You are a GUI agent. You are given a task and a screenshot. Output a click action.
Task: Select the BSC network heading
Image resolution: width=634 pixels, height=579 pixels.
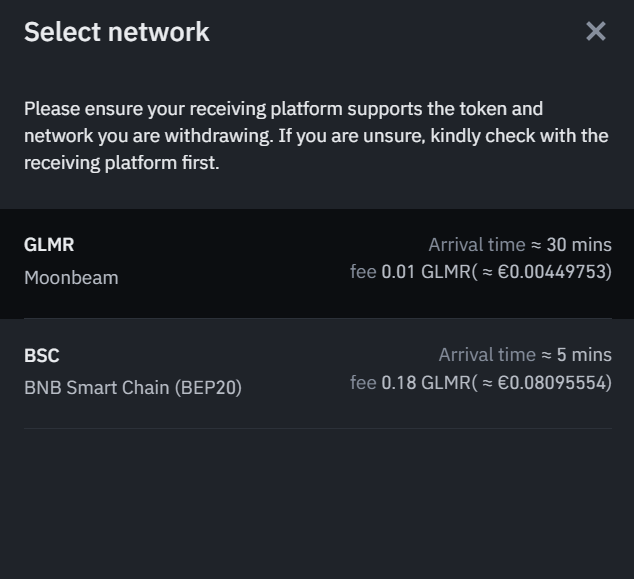coord(42,356)
